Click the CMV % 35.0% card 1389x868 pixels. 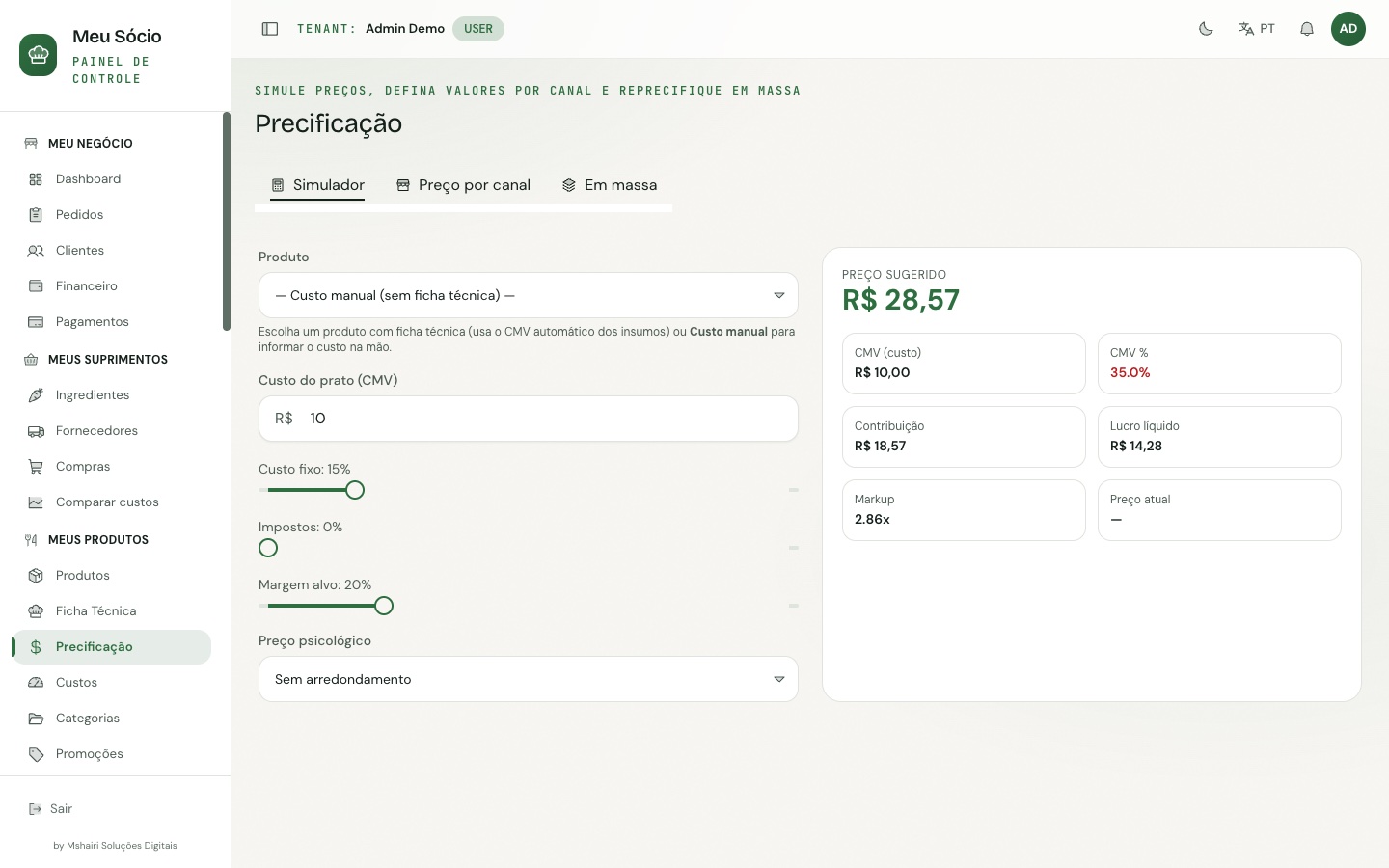click(1219, 364)
